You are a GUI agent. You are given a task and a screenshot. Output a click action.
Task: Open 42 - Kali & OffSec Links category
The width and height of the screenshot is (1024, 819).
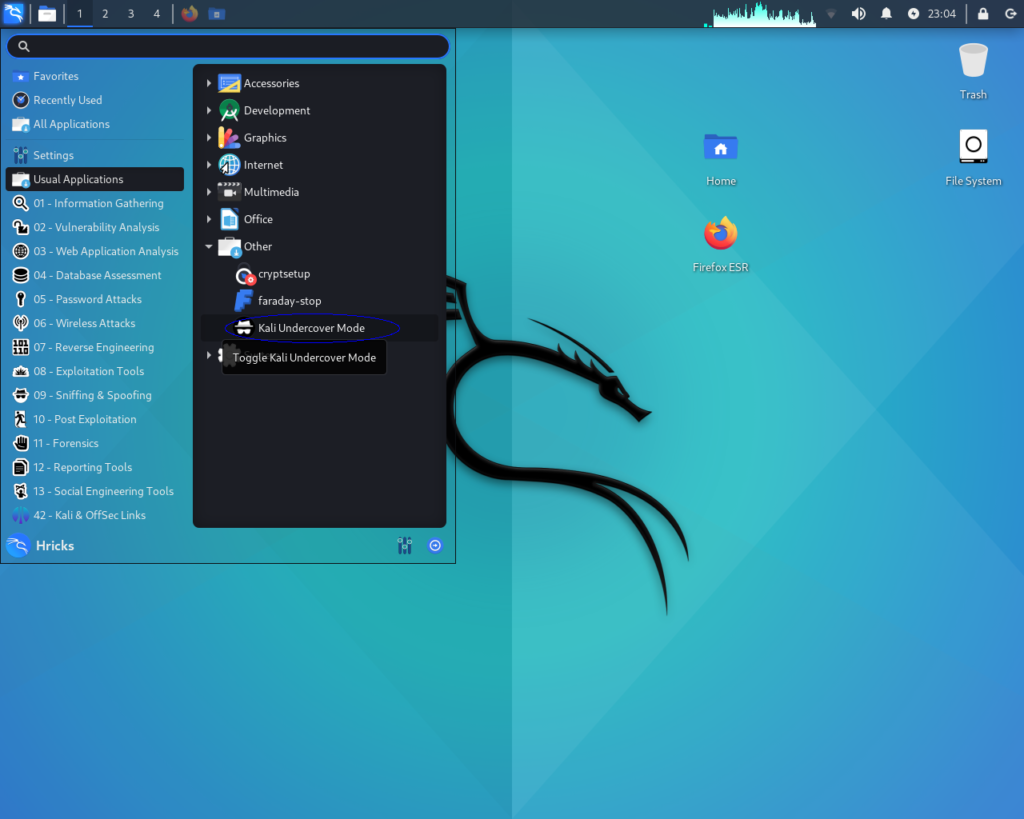[x=95, y=515]
